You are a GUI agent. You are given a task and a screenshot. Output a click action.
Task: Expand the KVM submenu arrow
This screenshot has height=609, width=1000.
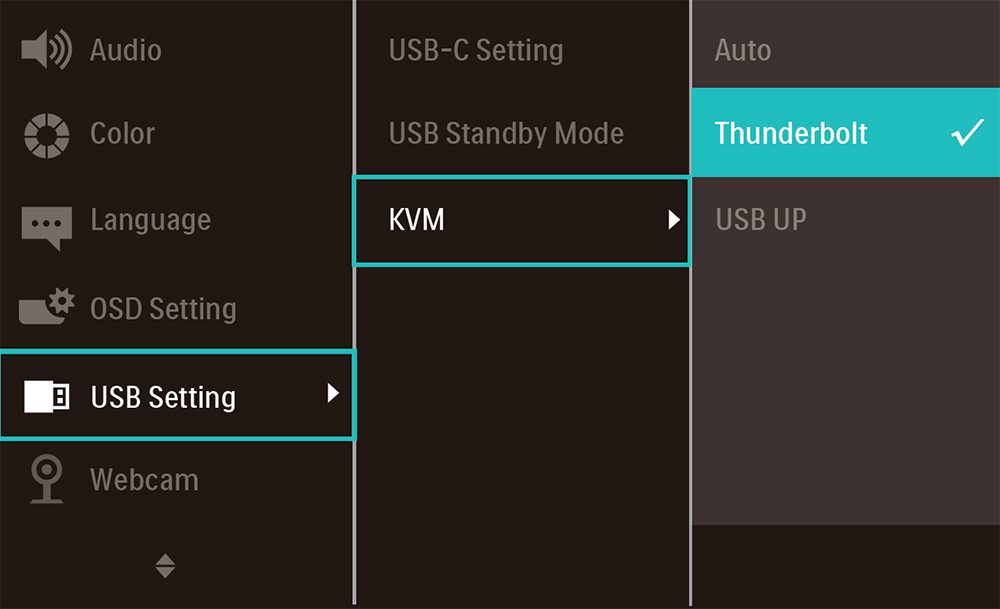coord(673,219)
